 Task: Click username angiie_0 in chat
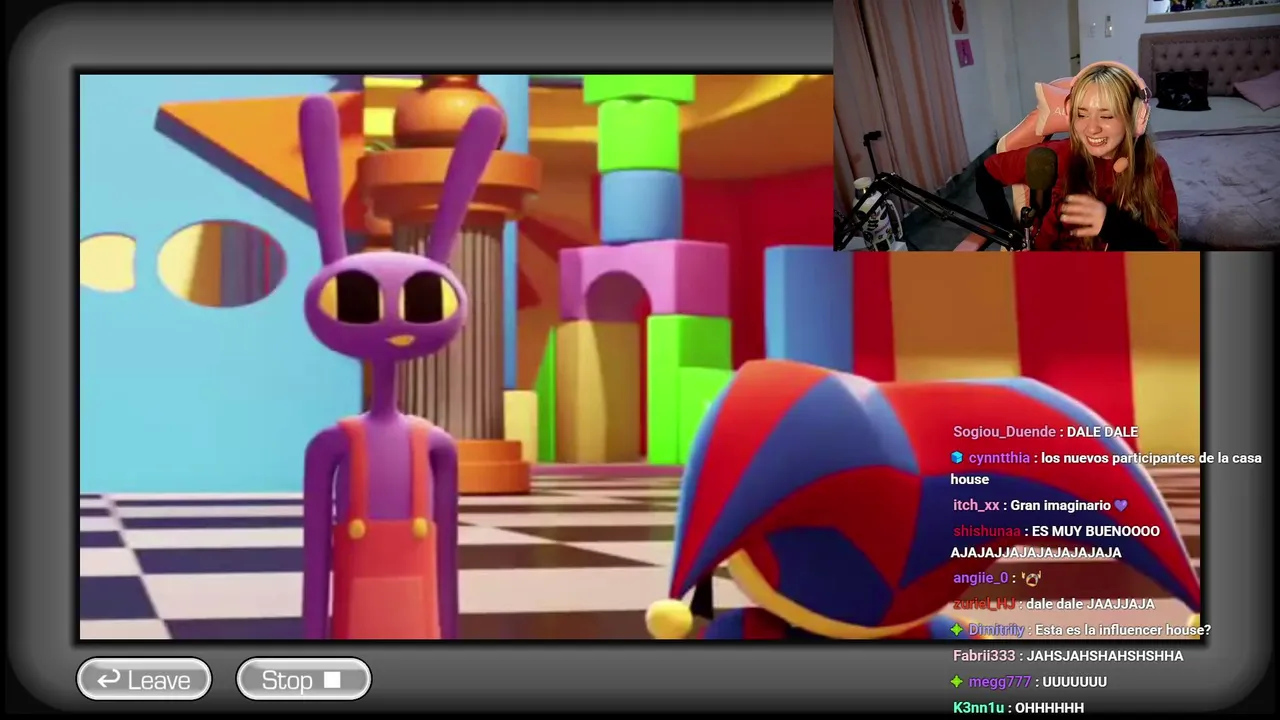[981, 578]
